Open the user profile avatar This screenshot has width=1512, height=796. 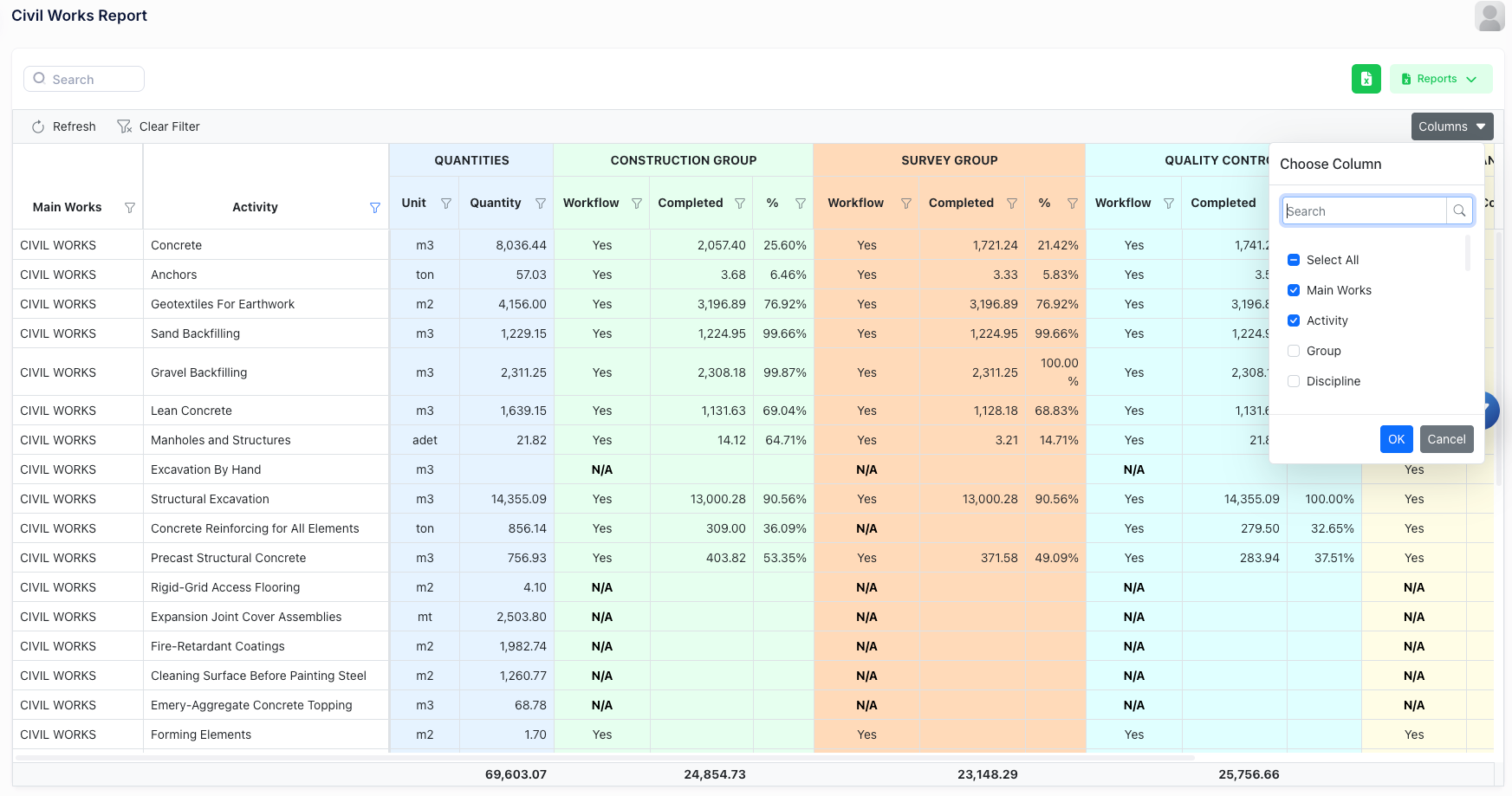pyautogui.click(x=1489, y=16)
